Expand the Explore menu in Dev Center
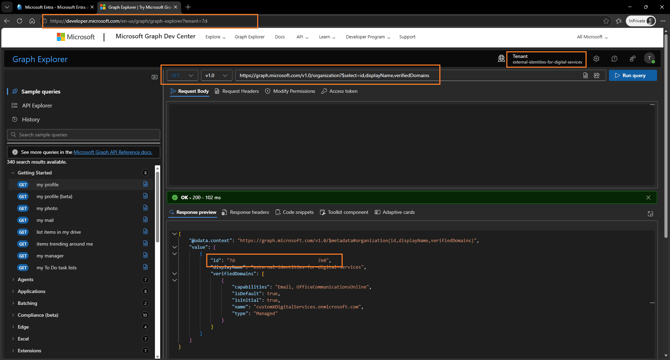 click(x=215, y=37)
